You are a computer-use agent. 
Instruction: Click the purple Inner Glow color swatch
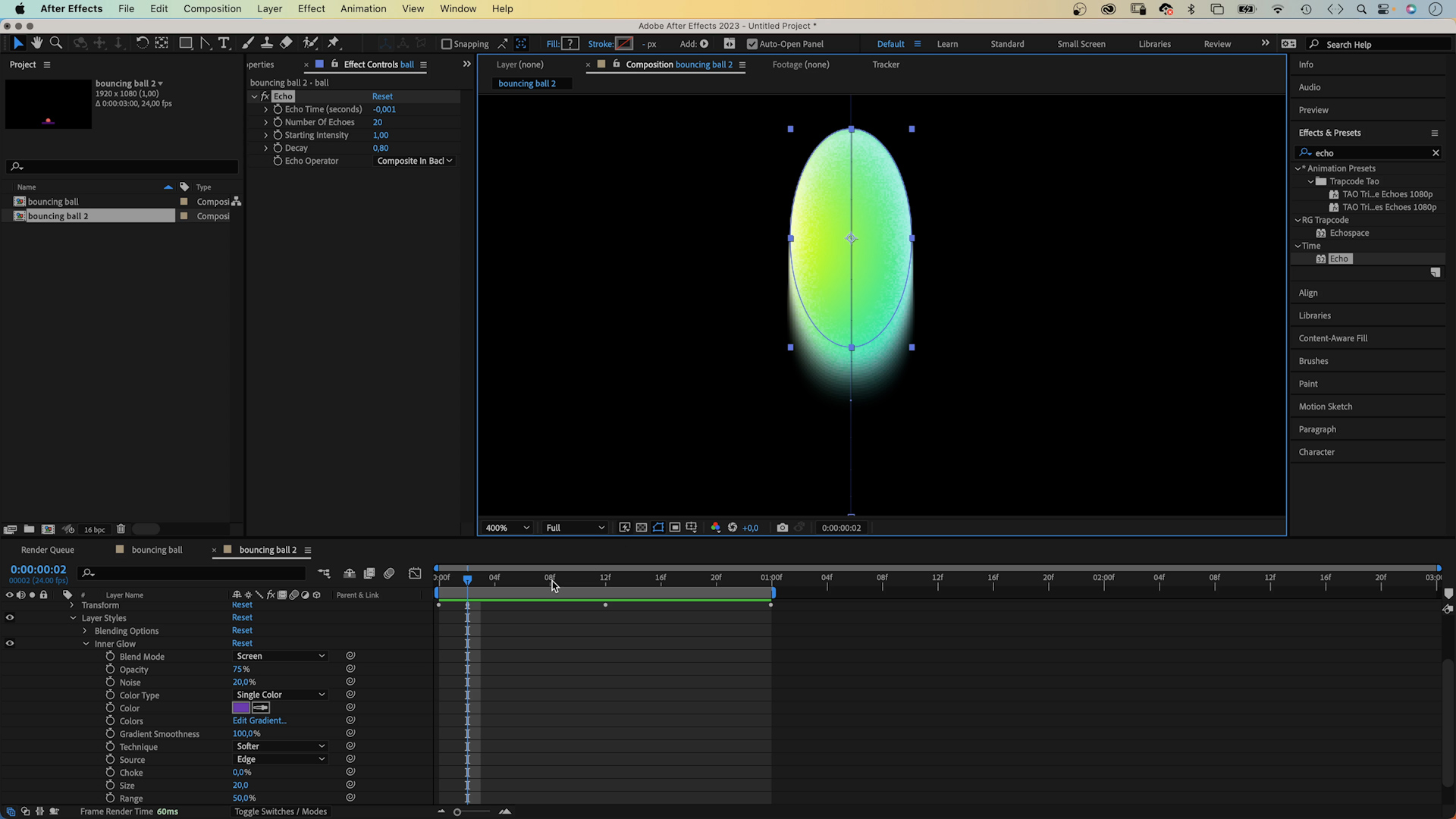[x=241, y=708]
